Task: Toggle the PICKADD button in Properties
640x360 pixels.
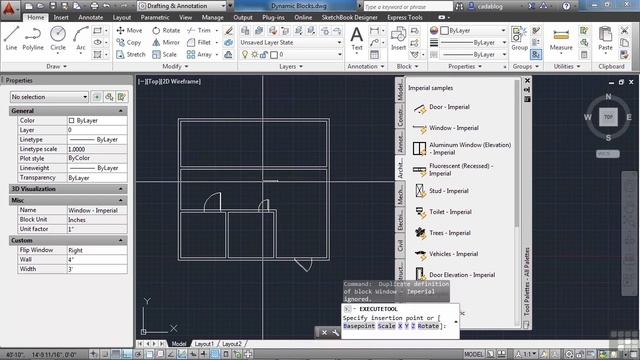Action: pyautogui.click(x=97, y=97)
